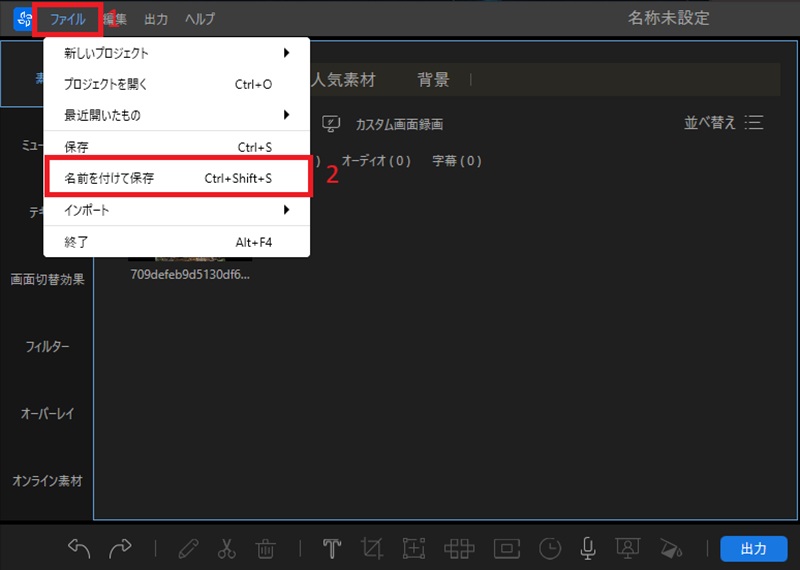Filter by 字幕 (0)

tap(457, 161)
